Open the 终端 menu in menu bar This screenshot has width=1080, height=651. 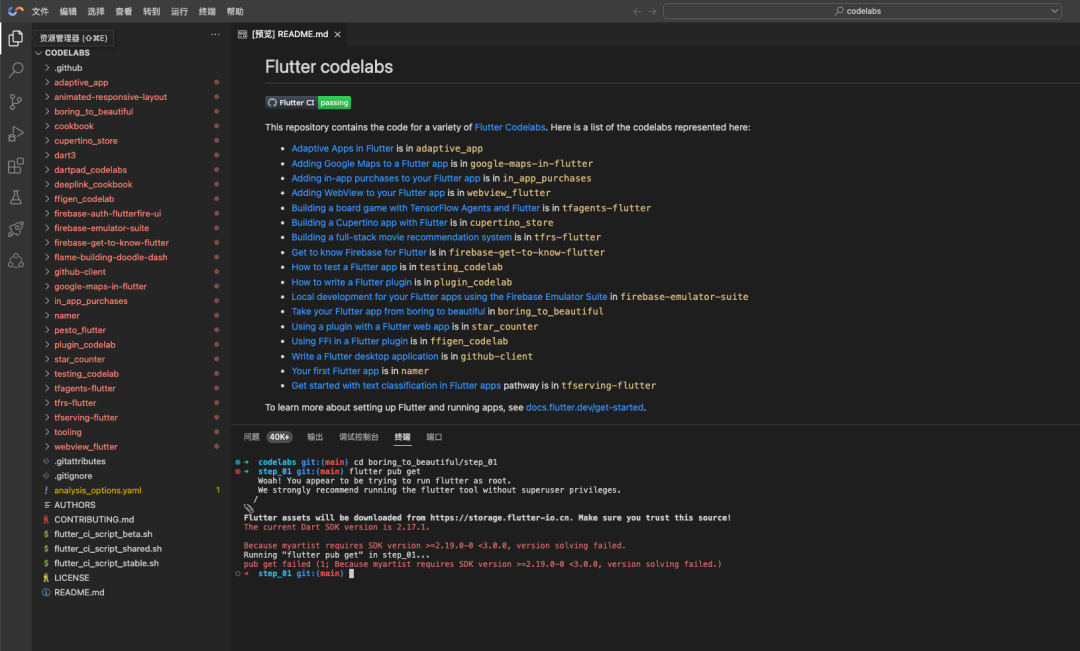coord(207,12)
